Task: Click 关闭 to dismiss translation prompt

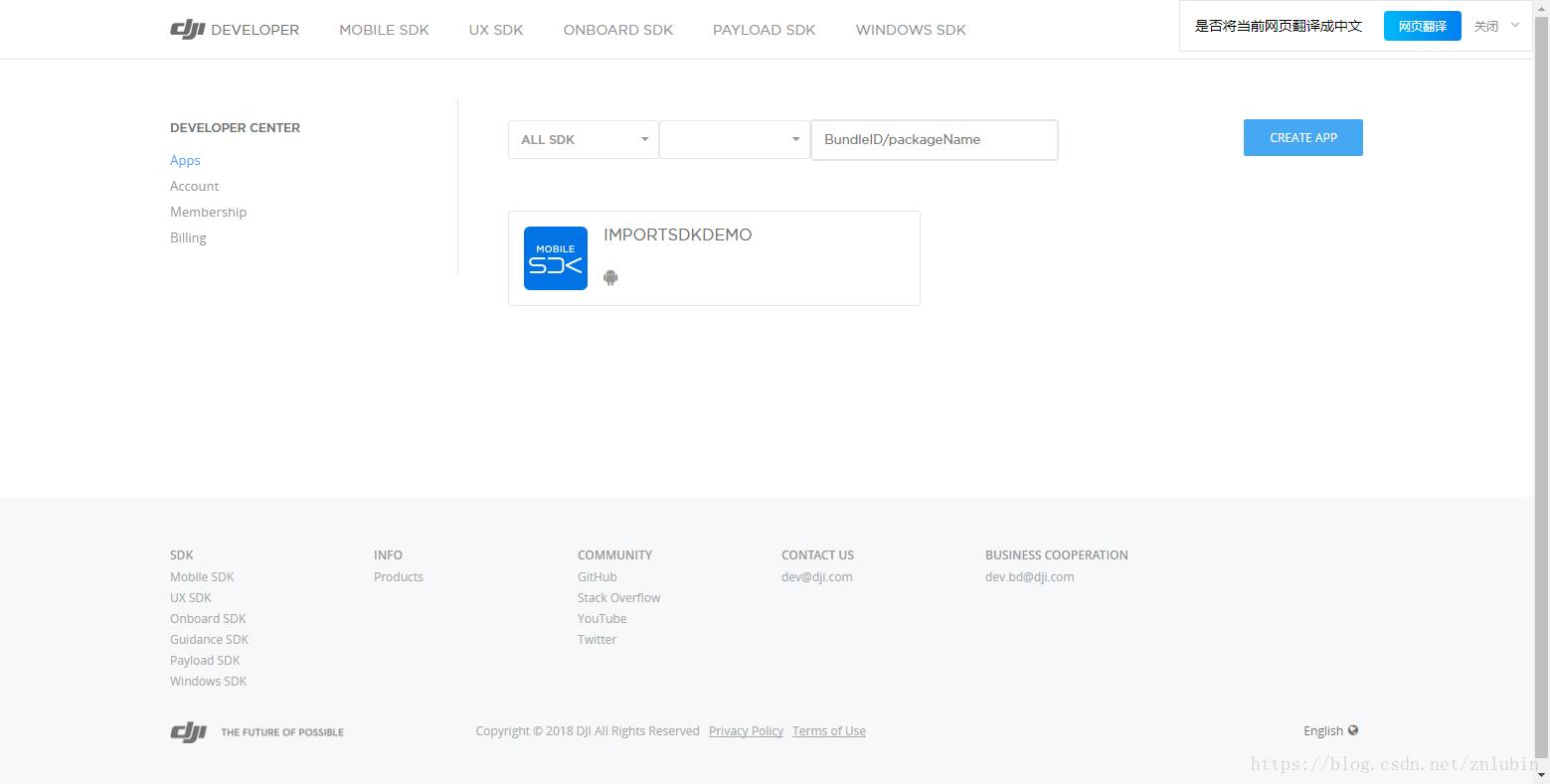Action: coord(1486,26)
